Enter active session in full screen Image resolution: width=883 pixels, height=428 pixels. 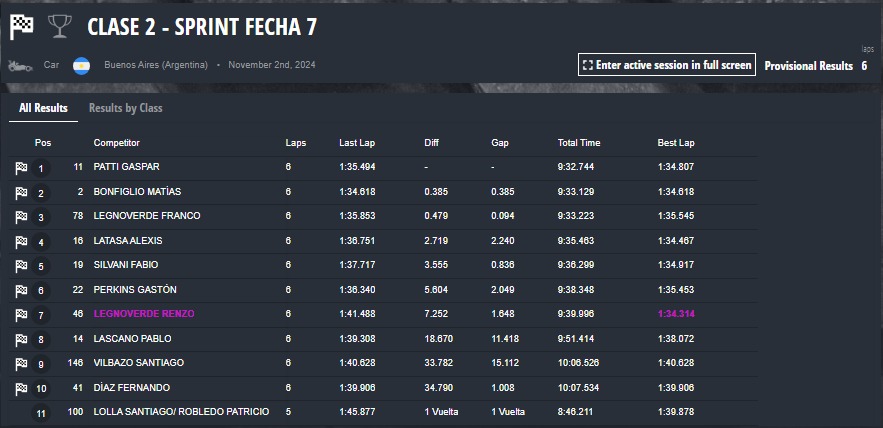pyautogui.click(x=667, y=65)
